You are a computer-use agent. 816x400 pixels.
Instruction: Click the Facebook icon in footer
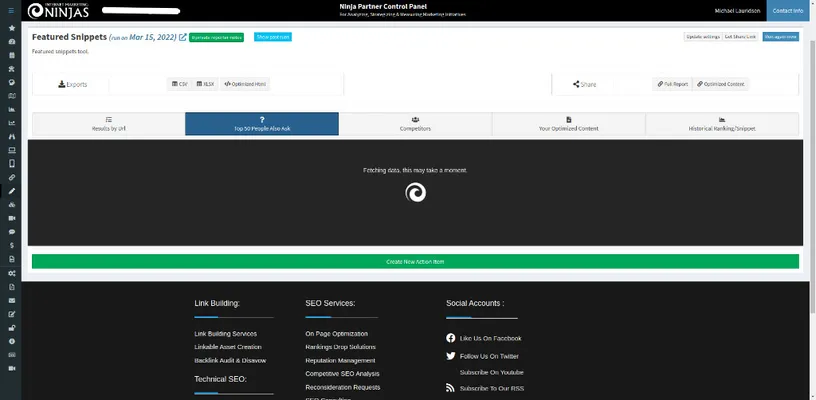451,338
